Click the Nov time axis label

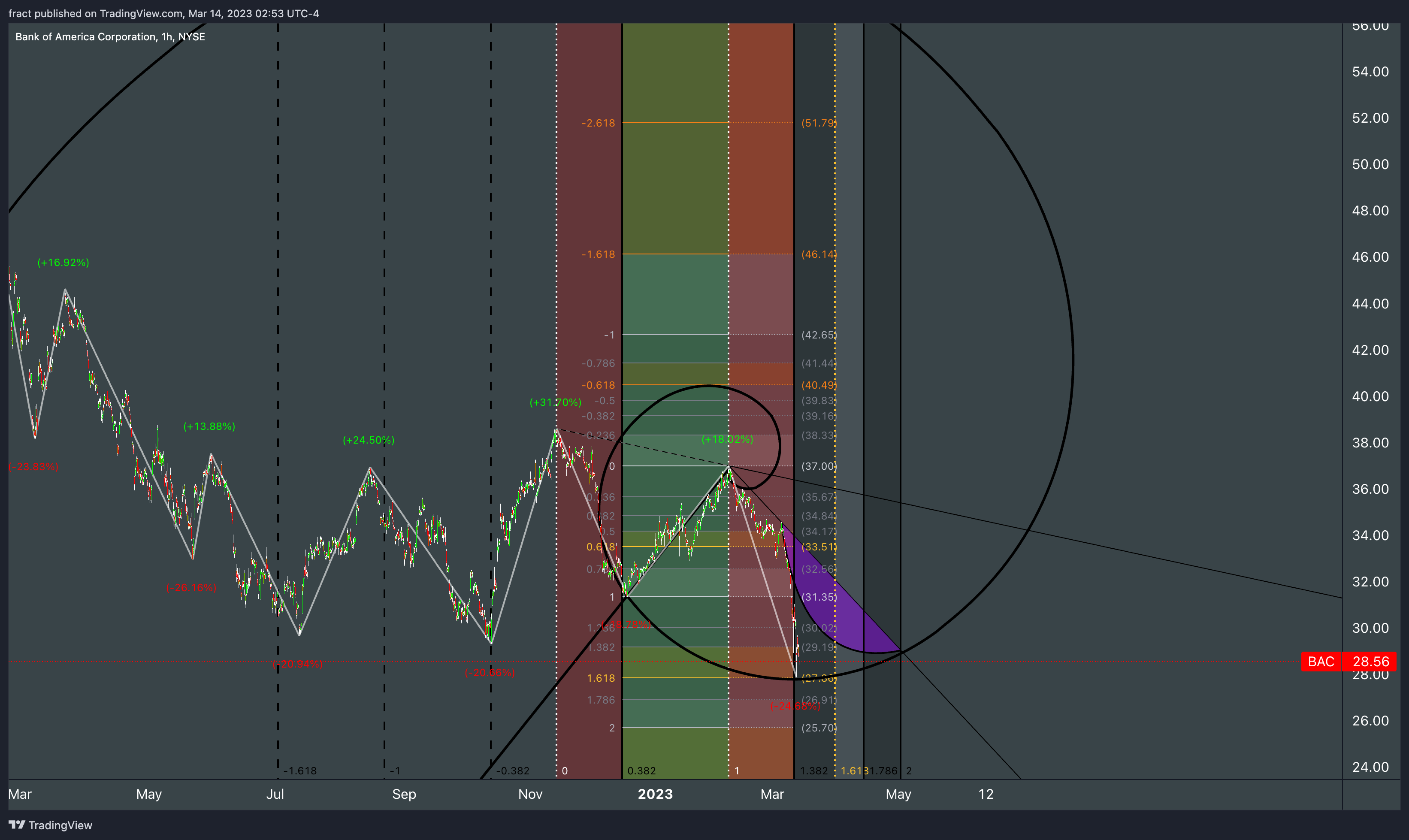coord(530,794)
